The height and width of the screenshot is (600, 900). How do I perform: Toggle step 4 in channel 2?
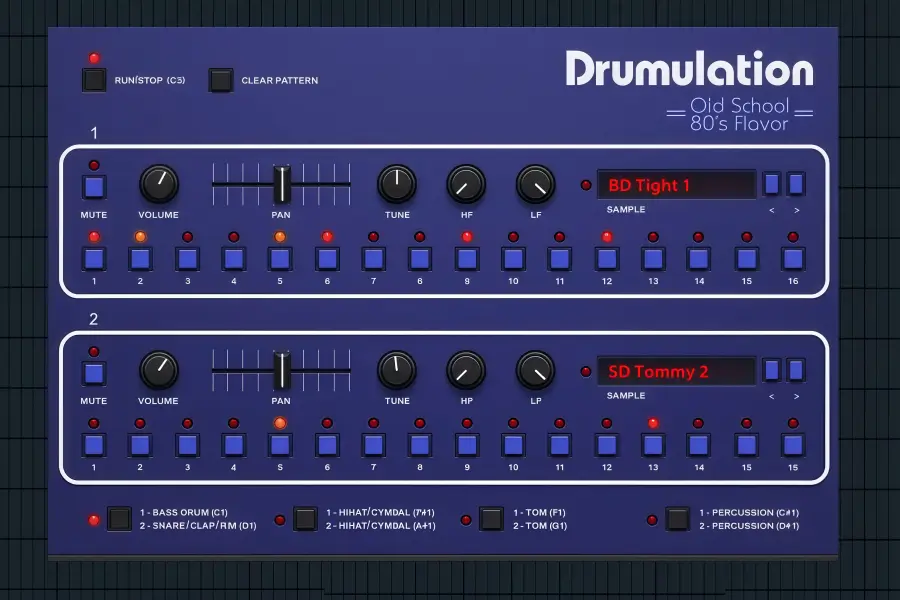pos(234,445)
